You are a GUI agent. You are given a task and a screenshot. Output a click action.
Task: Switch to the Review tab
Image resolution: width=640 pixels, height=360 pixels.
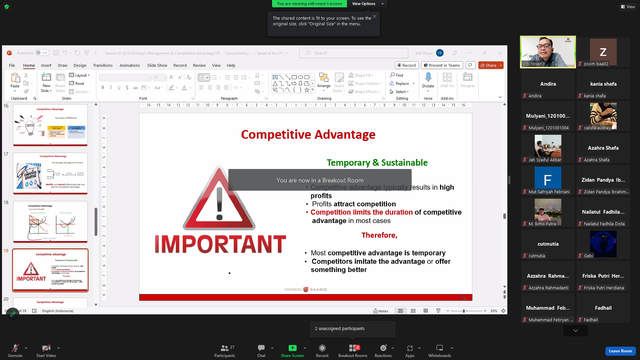point(199,65)
